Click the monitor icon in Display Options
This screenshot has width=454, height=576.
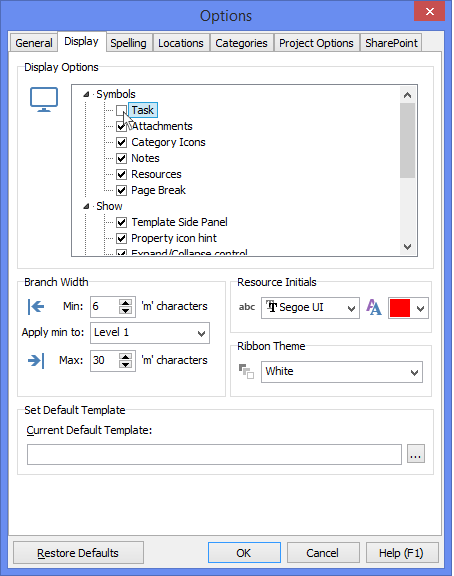[x=44, y=100]
